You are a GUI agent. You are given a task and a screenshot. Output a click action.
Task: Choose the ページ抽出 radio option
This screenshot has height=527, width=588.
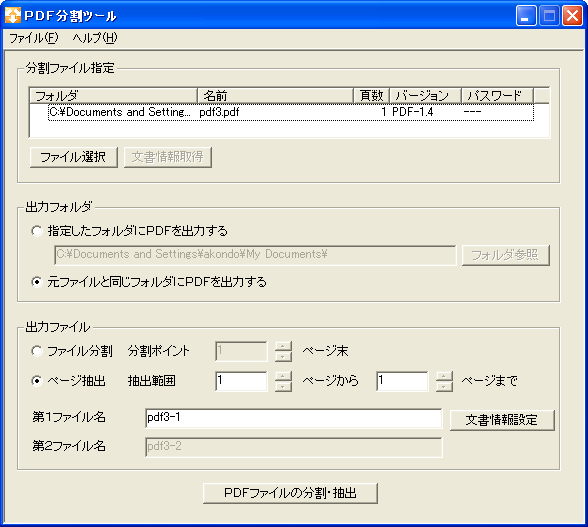pos(37,381)
